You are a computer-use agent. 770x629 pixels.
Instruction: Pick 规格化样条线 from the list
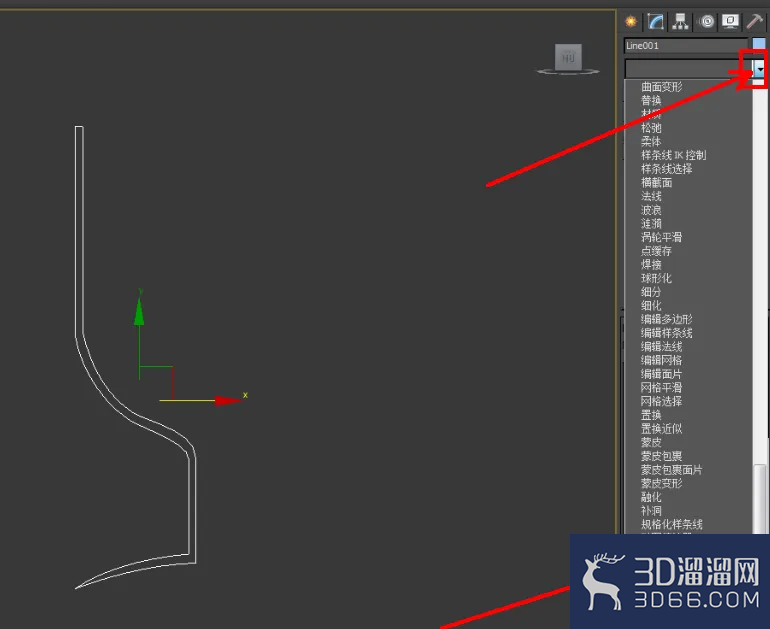tap(671, 524)
